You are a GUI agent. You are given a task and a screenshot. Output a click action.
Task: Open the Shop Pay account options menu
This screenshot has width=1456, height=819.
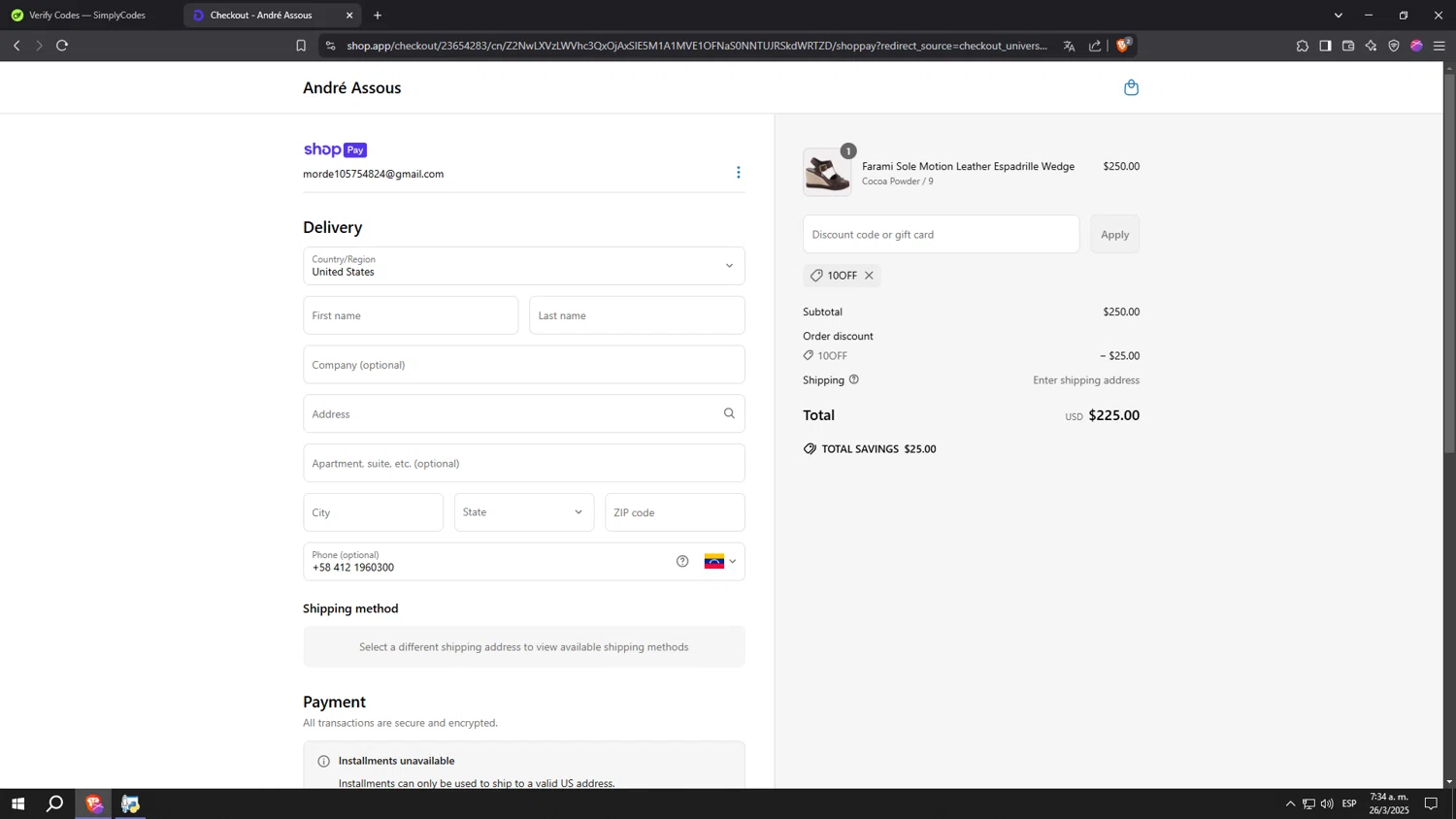tap(738, 172)
